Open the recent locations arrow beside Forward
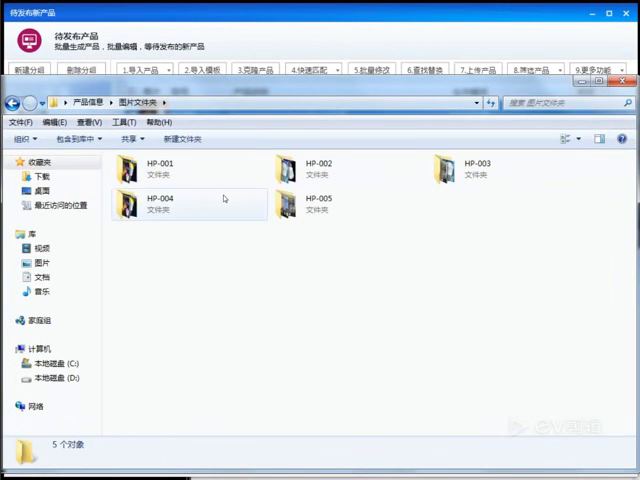 tap(42, 104)
